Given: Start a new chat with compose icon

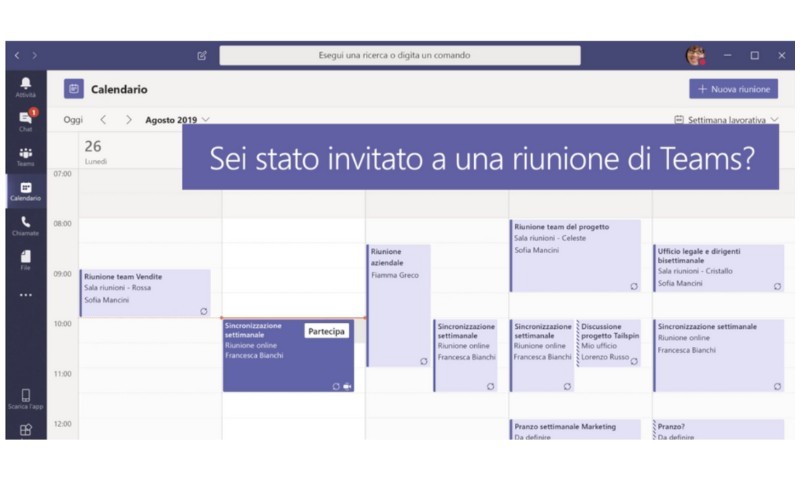Looking at the screenshot, I should click(x=202, y=55).
